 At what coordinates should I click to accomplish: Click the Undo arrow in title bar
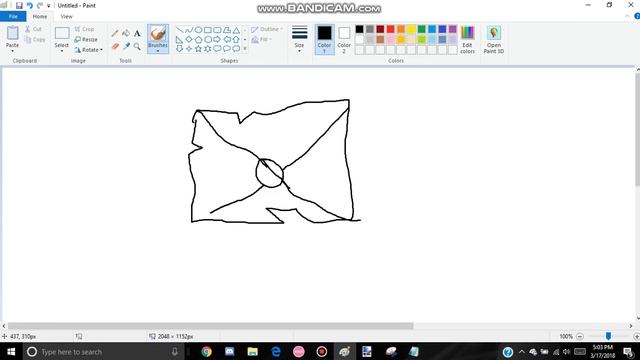pyautogui.click(x=29, y=6)
